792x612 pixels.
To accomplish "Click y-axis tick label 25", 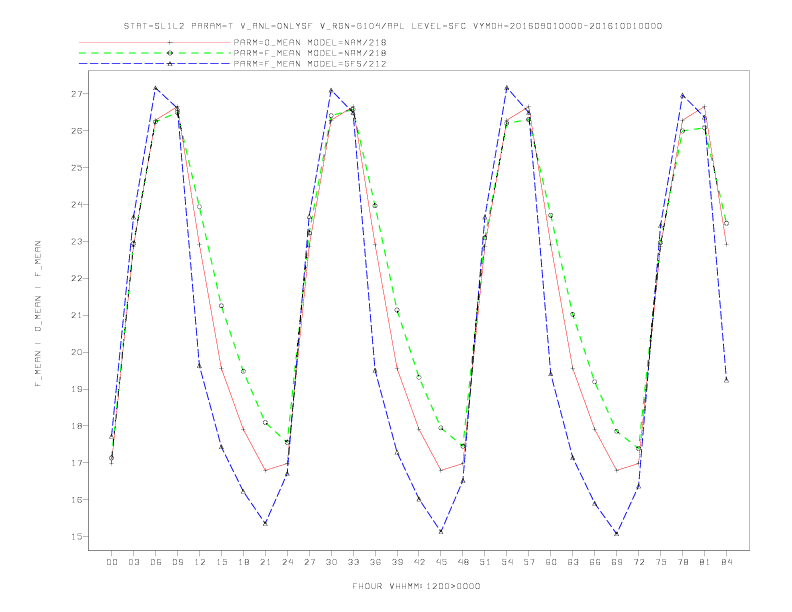I will [x=76, y=168].
